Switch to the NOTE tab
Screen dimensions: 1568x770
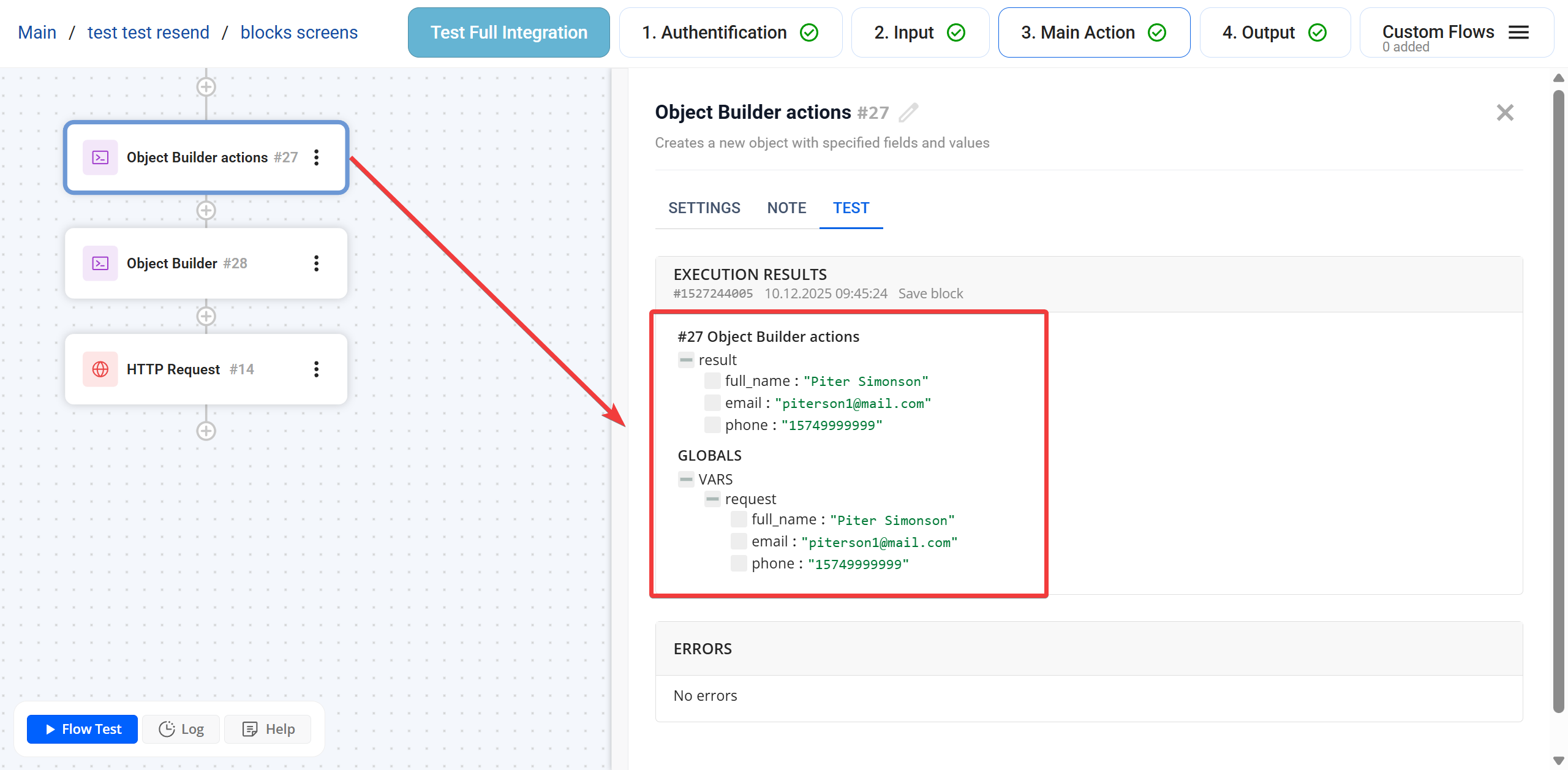786,208
